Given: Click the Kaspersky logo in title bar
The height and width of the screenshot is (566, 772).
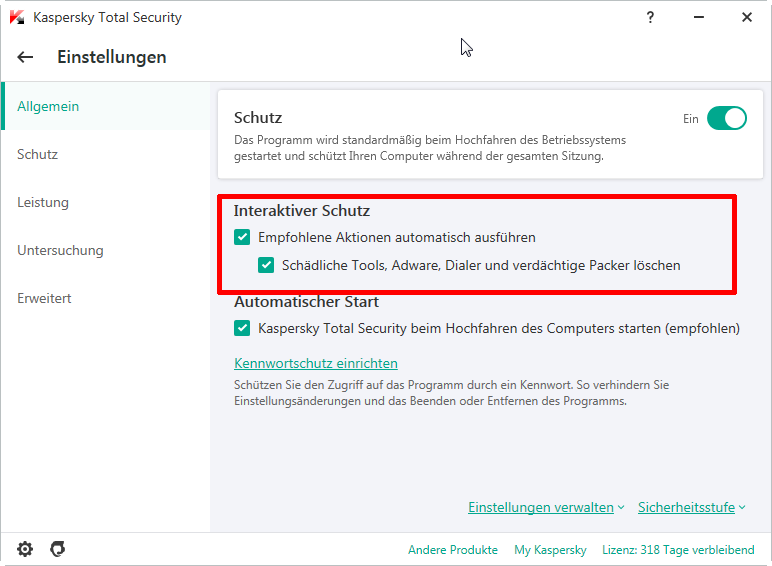Looking at the screenshot, I should point(17,17).
